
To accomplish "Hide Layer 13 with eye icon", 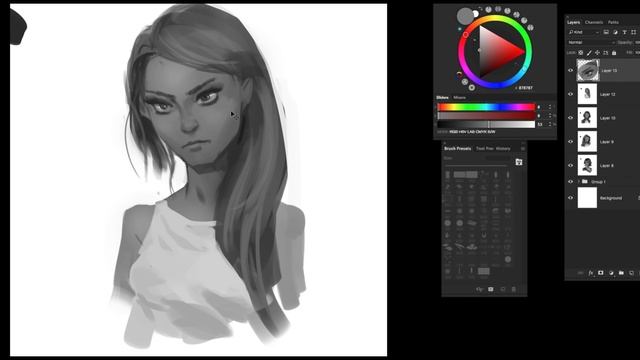I will point(571,70).
